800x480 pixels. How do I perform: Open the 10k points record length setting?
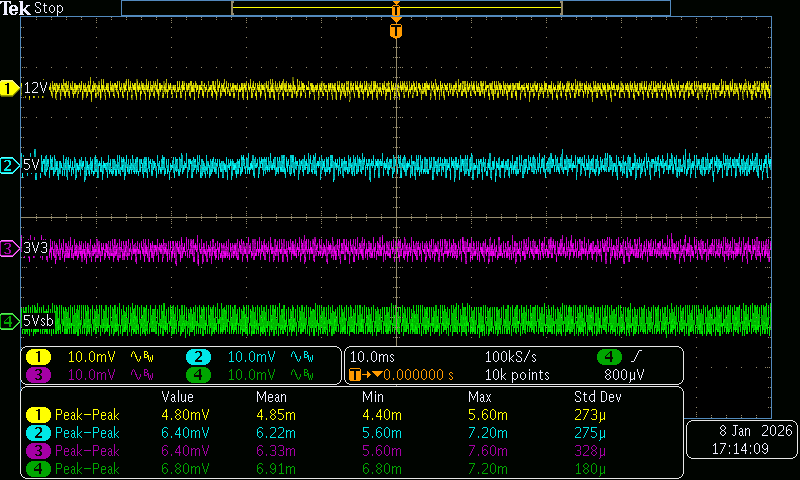click(516, 375)
